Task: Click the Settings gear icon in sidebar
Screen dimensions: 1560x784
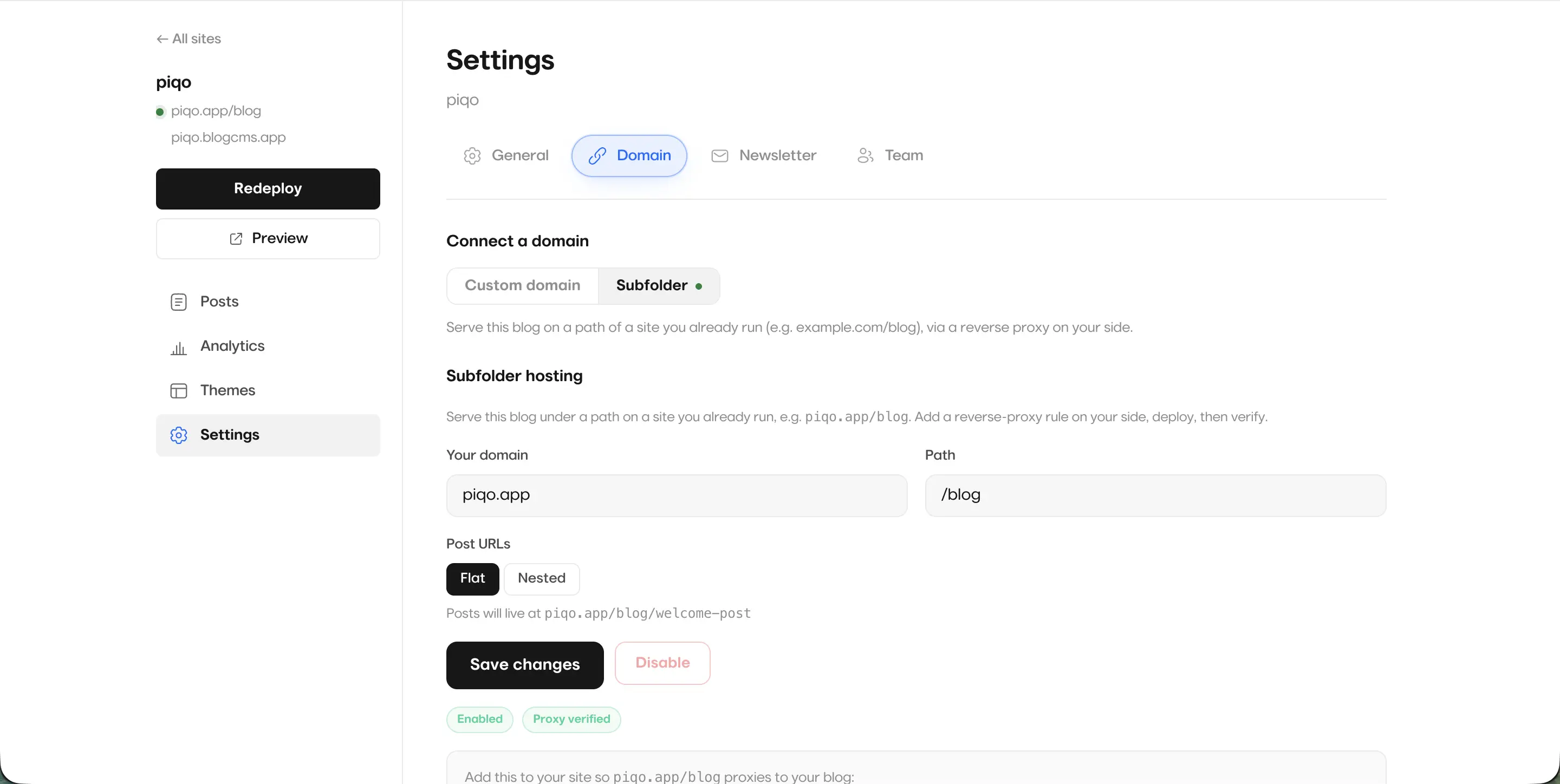Action: [x=179, y=435]
